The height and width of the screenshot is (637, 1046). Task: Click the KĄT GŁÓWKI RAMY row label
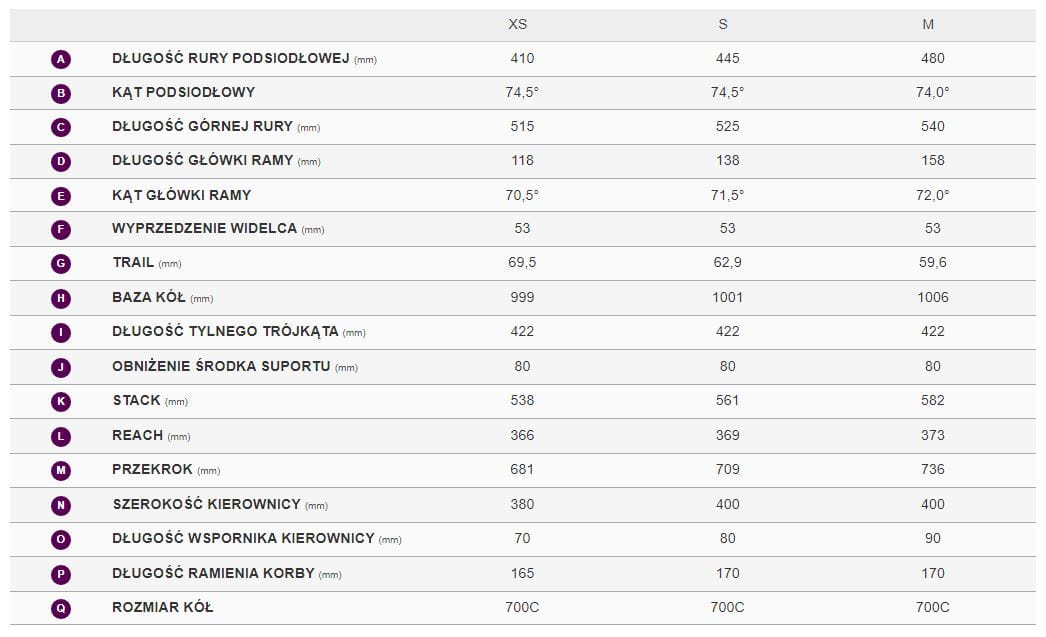(182, 195)
